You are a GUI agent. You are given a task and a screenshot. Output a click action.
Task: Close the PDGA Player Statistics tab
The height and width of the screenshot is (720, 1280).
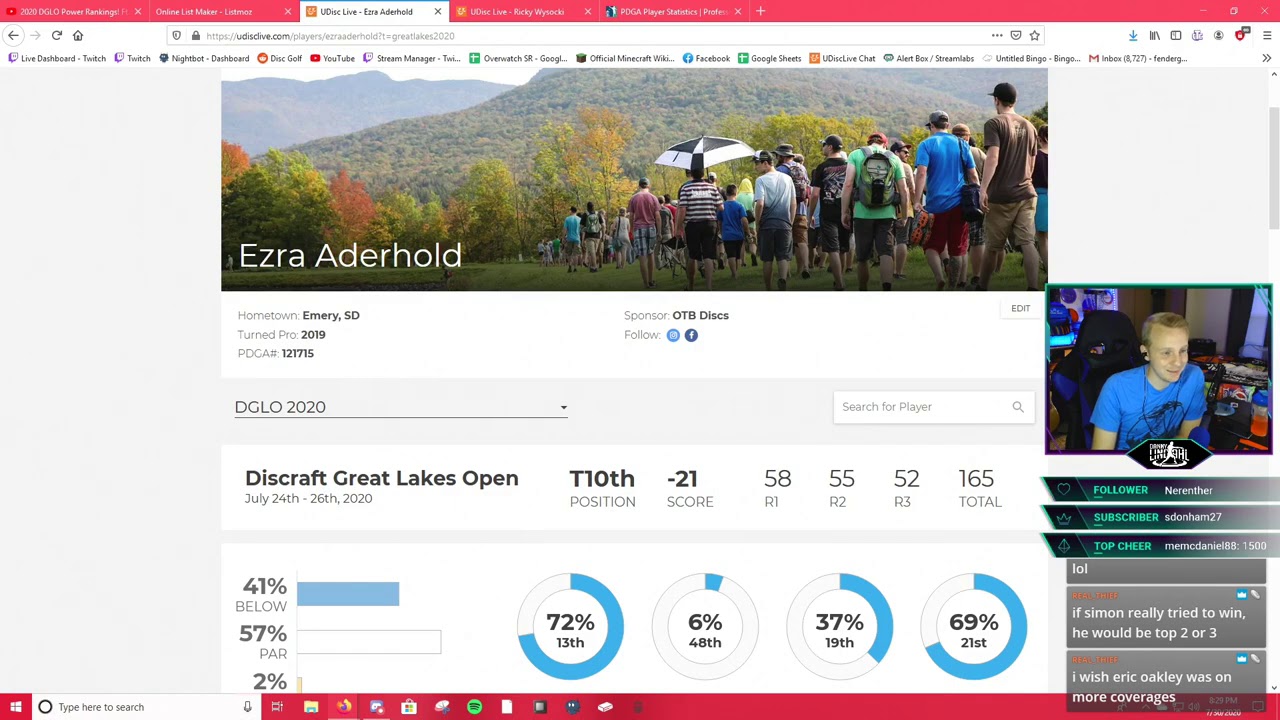coord(738,11)
